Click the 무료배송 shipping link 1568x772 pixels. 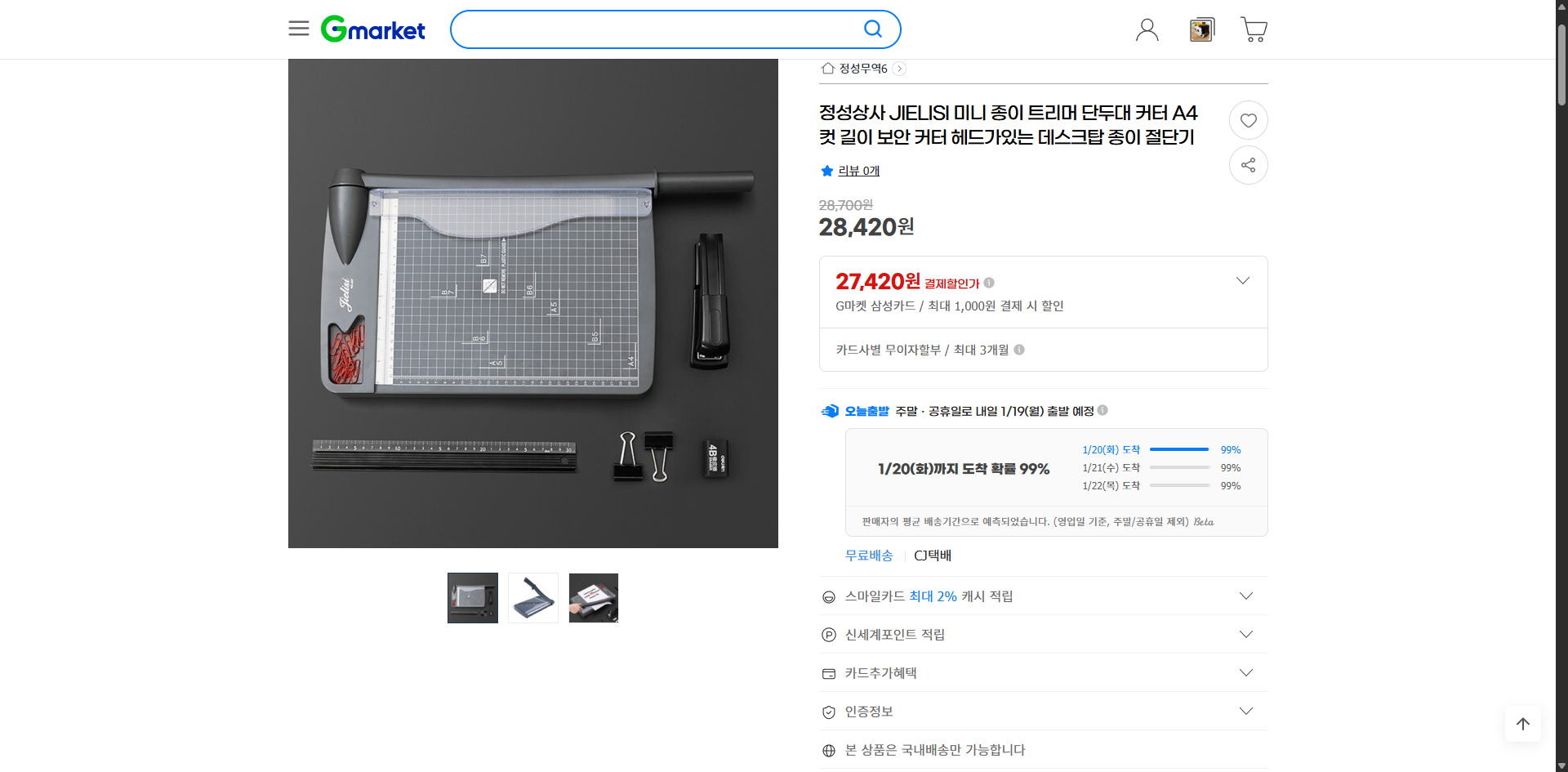(x=868, y=556)
